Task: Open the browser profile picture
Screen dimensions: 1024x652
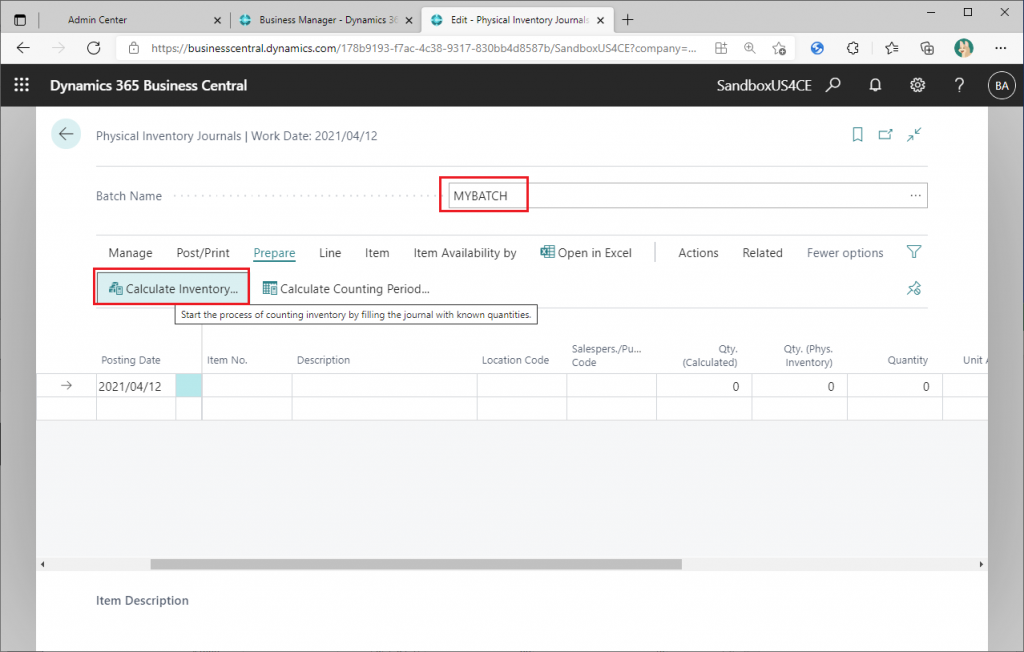Action: click(x=964, y=48)
